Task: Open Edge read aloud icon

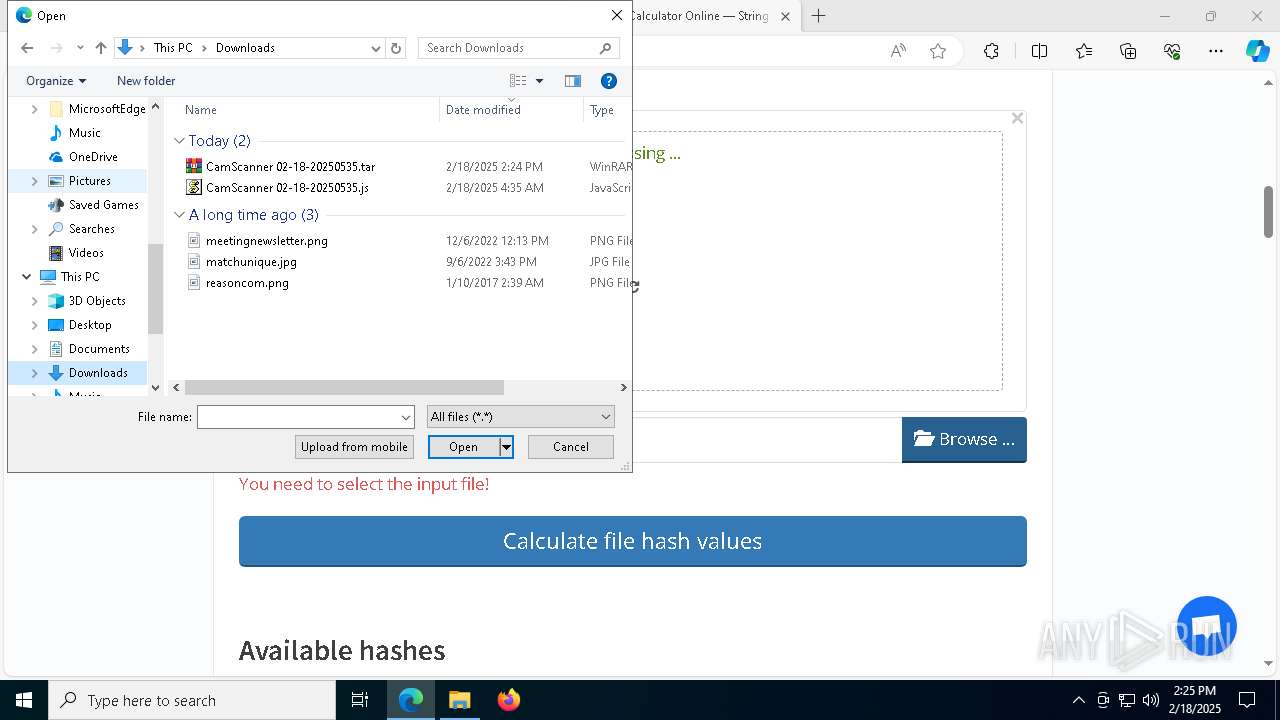Action: (x=898, y=52)
